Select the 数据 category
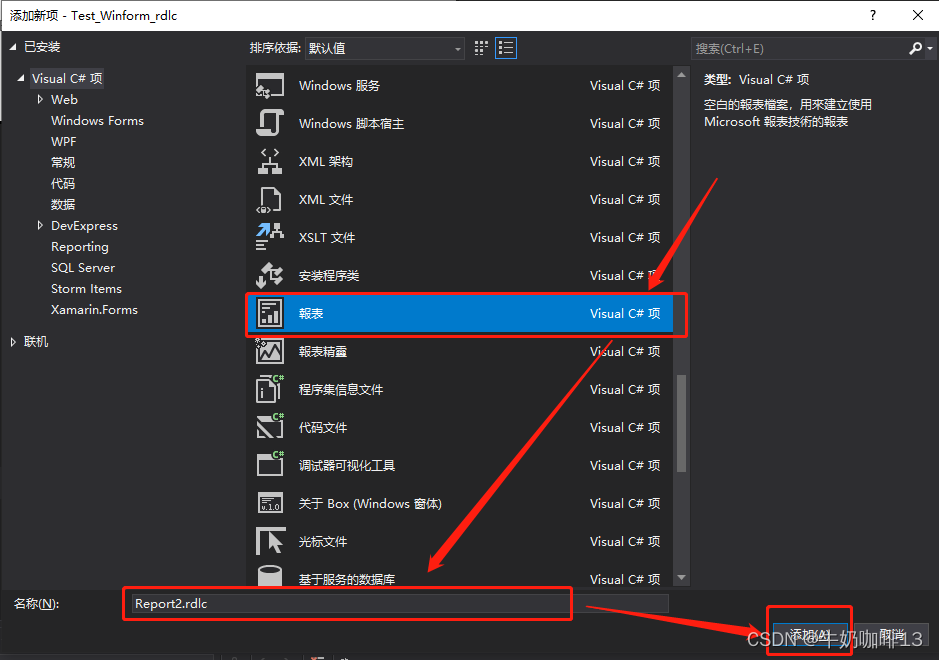 click(x=63, y=205)
